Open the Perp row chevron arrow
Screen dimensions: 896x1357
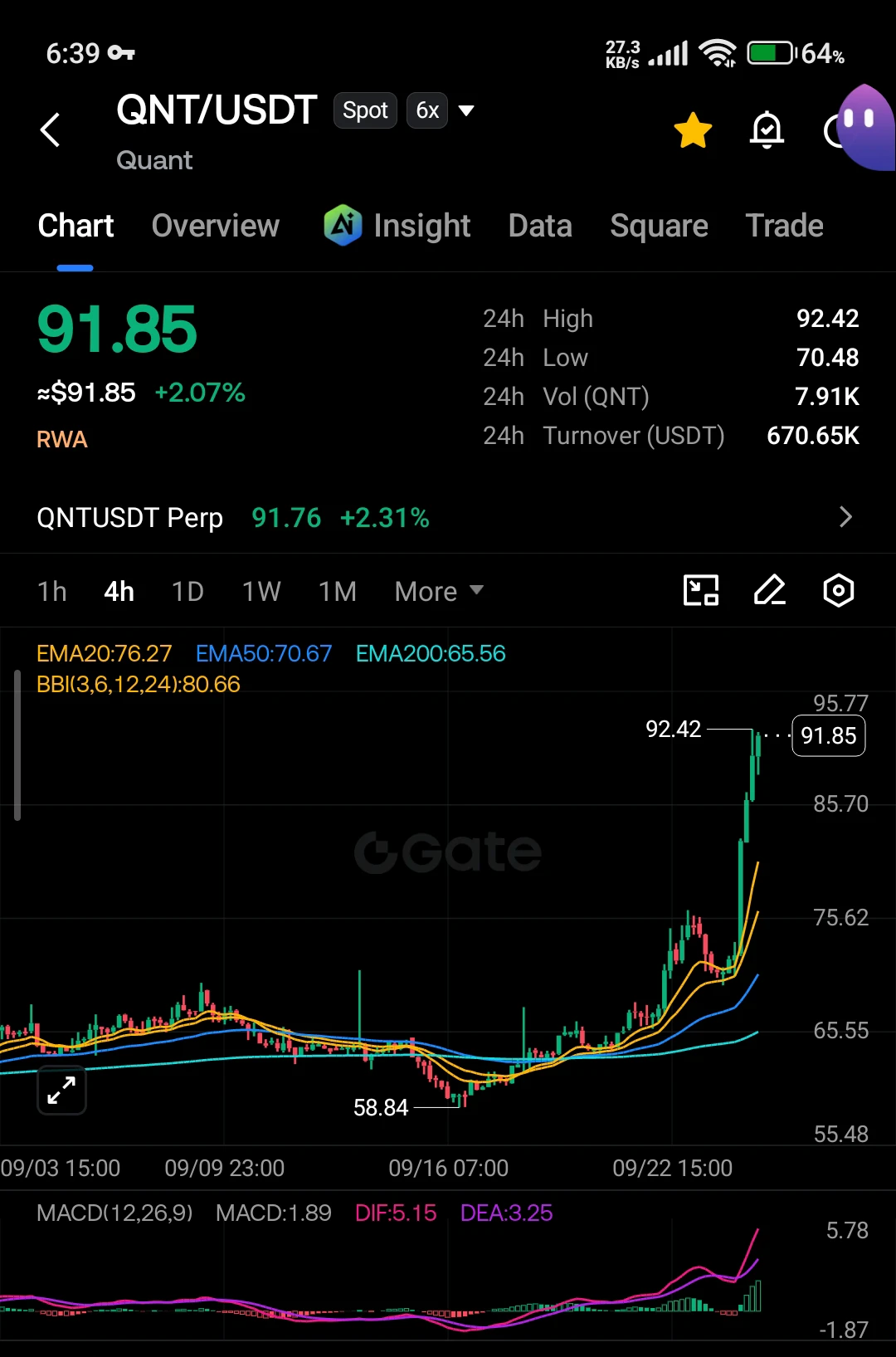coord(845,517)
